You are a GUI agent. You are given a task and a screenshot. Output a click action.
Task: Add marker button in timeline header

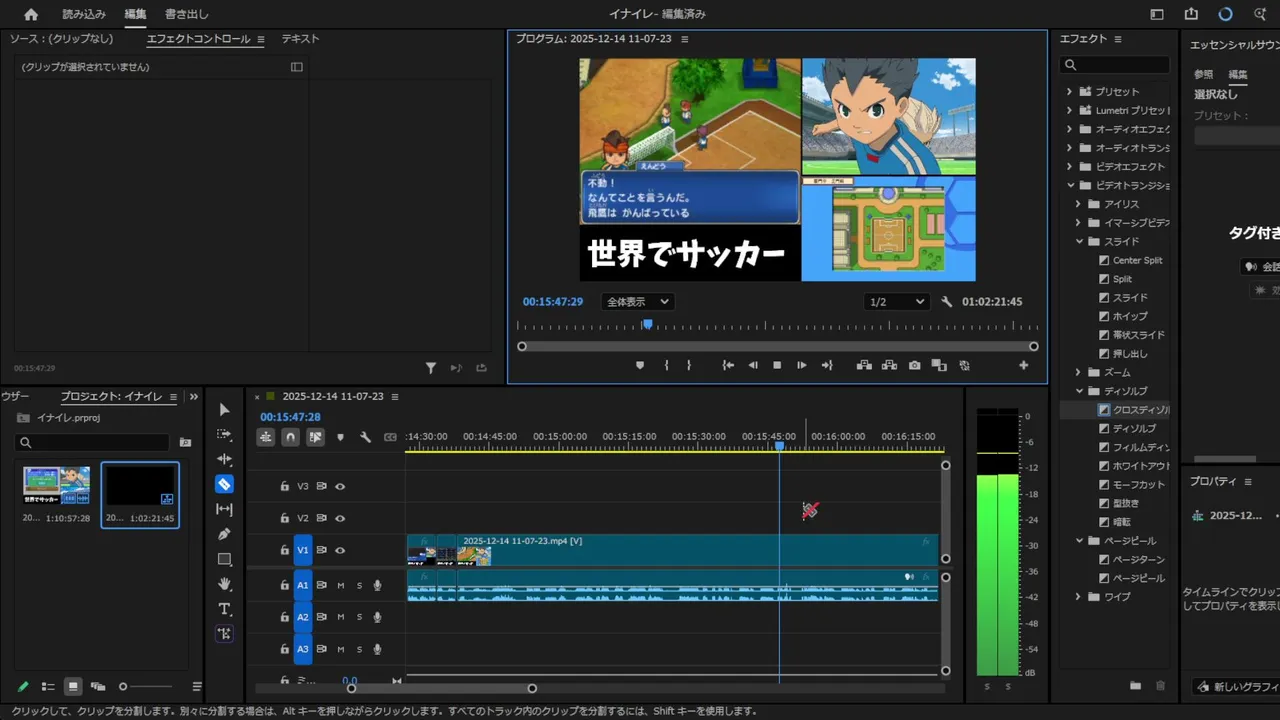pyautogui.click(x=340, y=437)
